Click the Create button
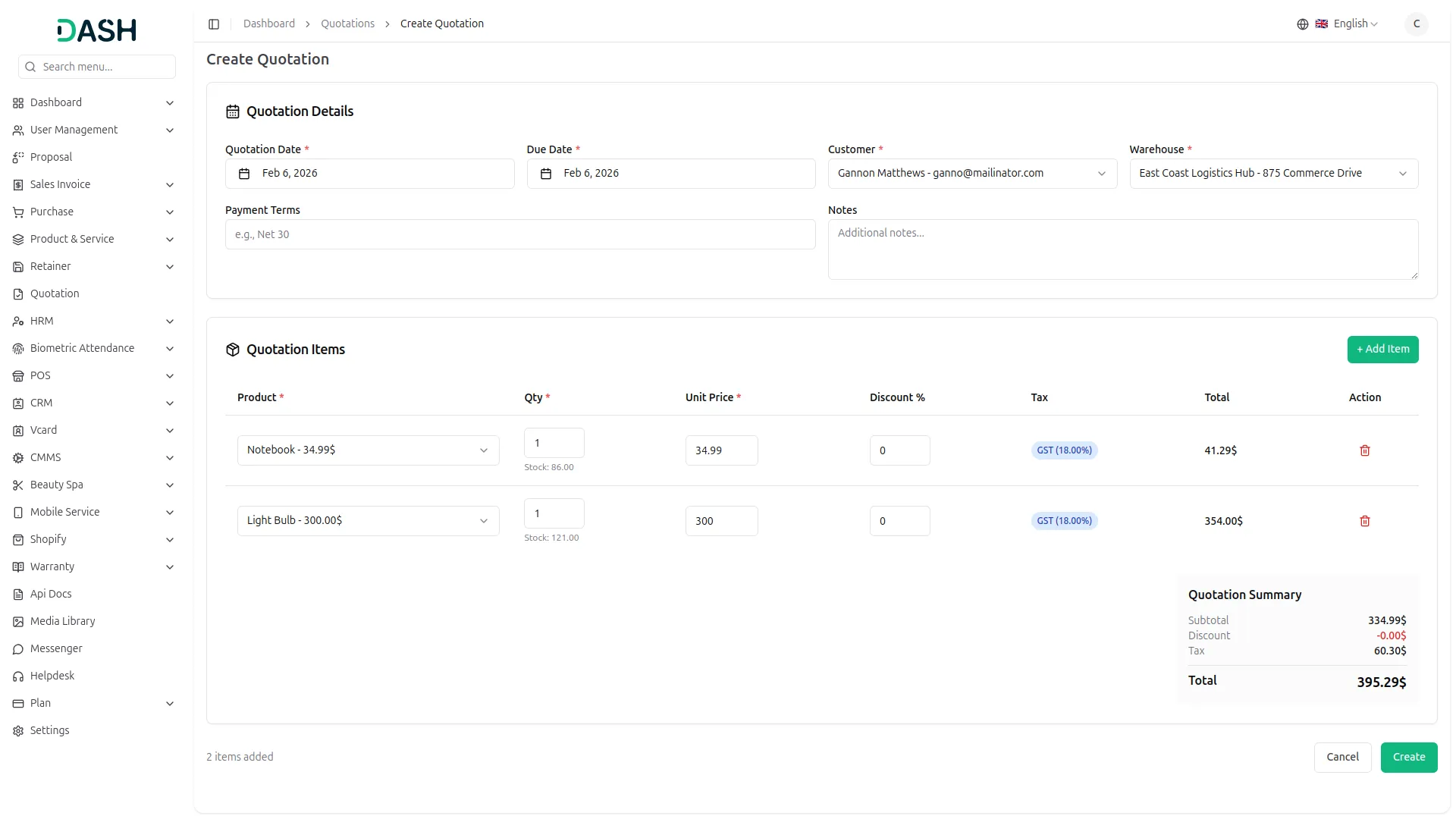 coord(1408,757)
